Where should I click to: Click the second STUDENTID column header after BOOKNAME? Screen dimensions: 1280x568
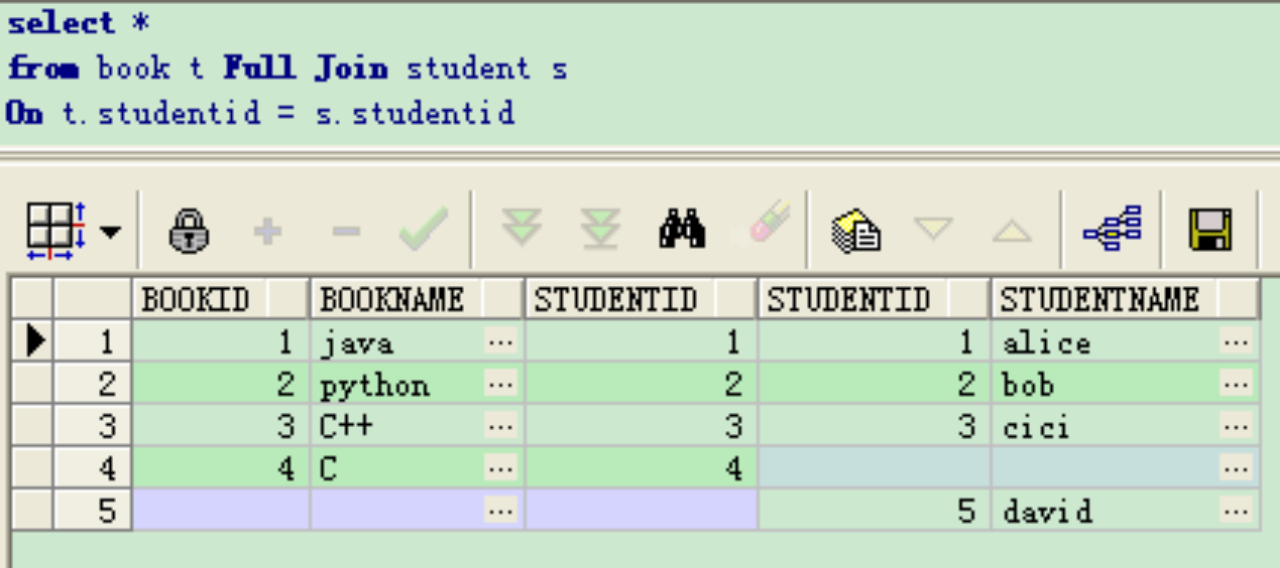tap(874, 299)
